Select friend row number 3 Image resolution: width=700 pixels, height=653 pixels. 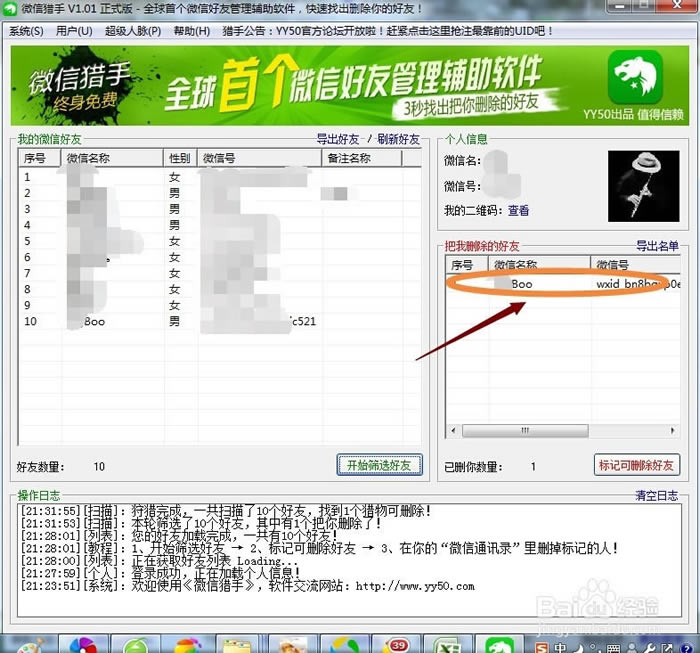tap(219, 209)
